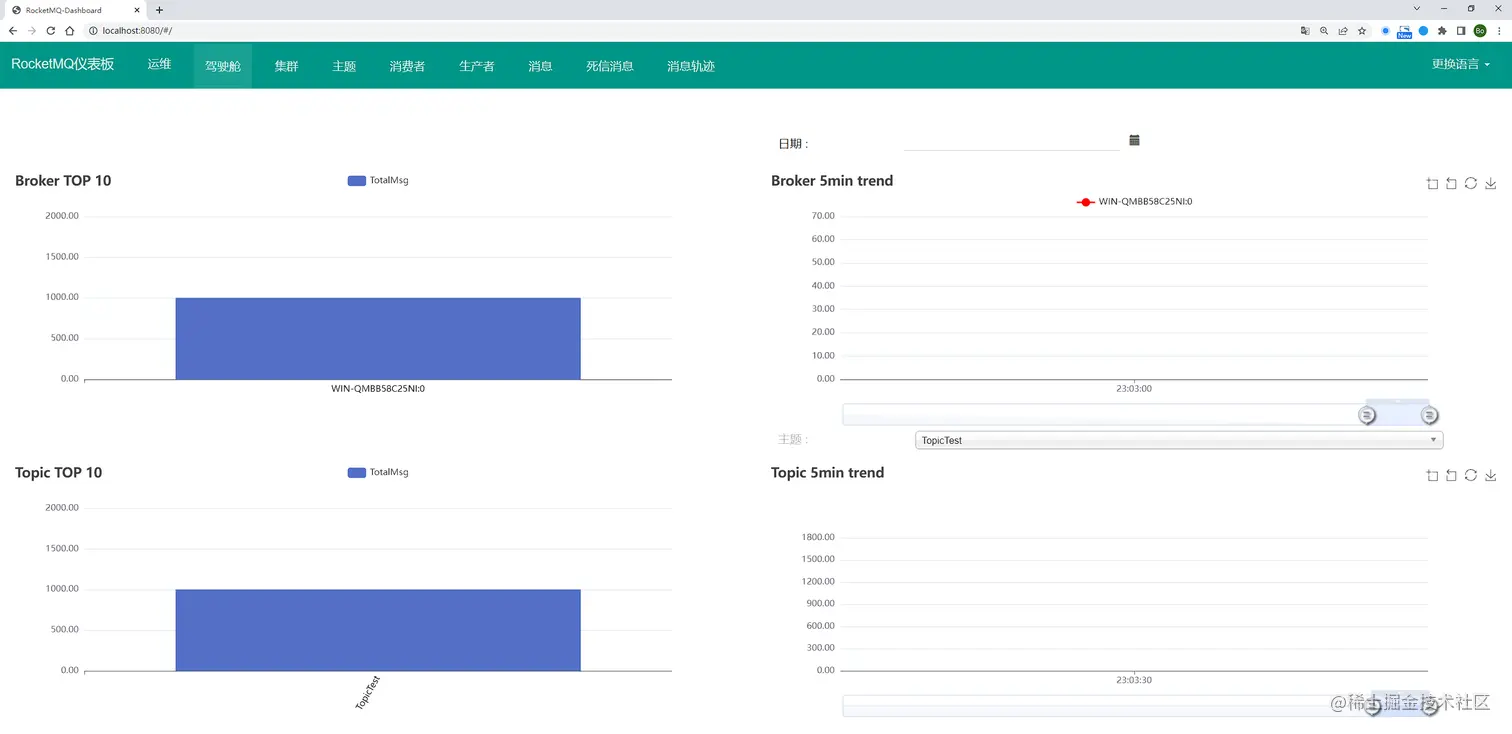Click the translate page icon in address bar
Screen dimensions: 1512x734
pyautogui.click(x=1305, y=31)
